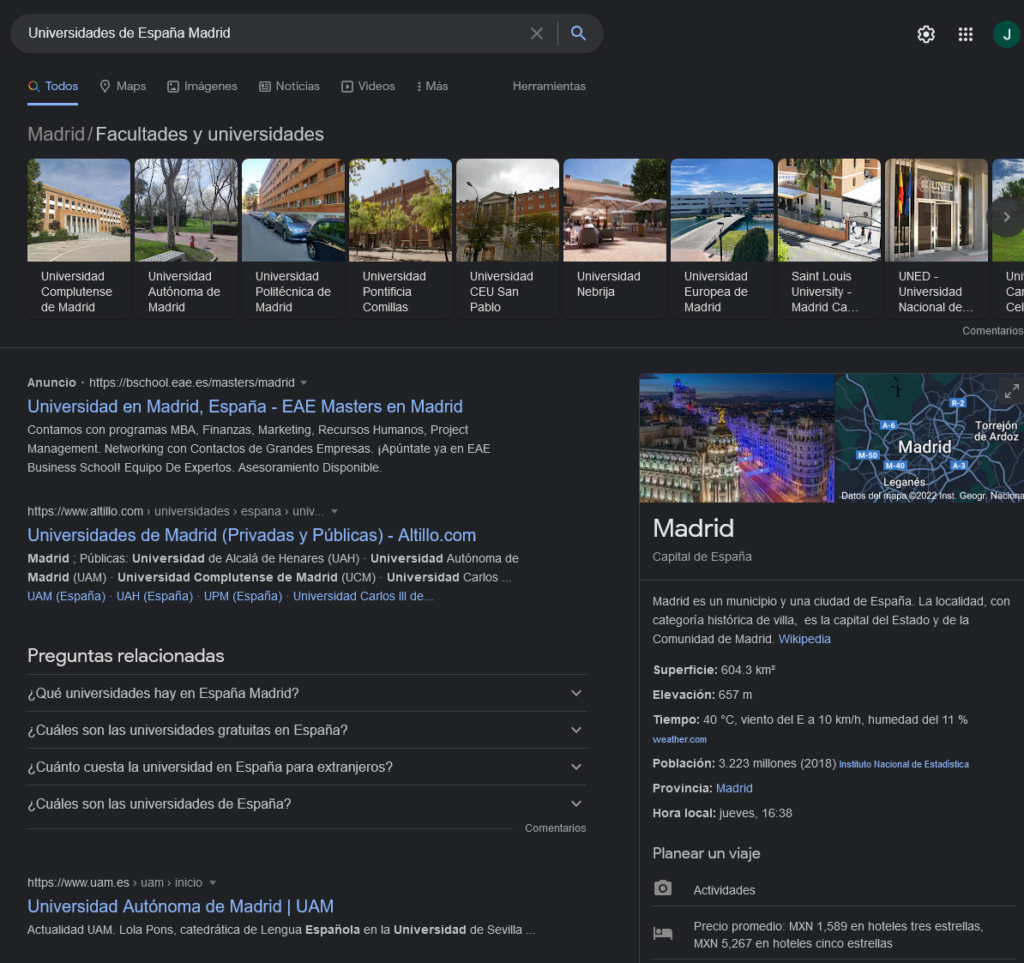Click the Elevación label
This screenshot has width=1024, height=963.
(684, 695)
